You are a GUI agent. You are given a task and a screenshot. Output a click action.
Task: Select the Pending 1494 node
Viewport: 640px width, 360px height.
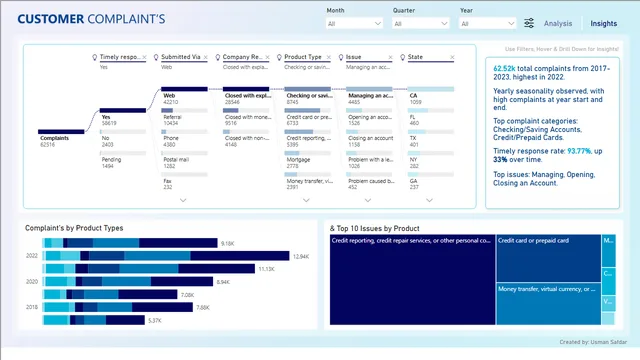[122, 160]
